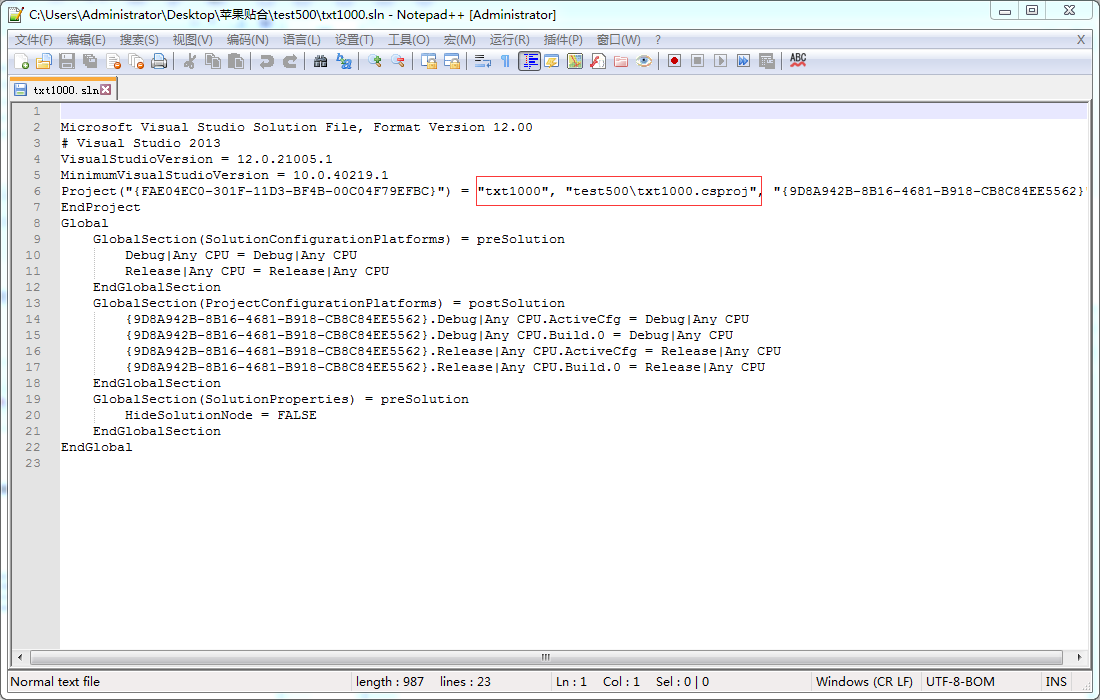
Task: Open the 运行(R) menu
Action: pos(509,39)
